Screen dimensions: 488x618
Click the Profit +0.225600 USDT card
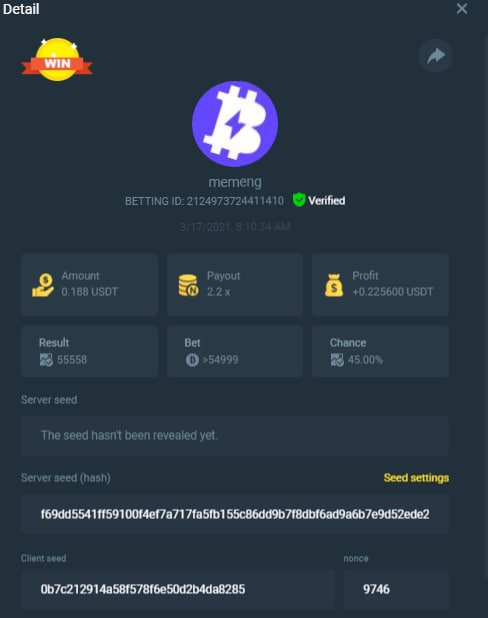tap(380, 285)
